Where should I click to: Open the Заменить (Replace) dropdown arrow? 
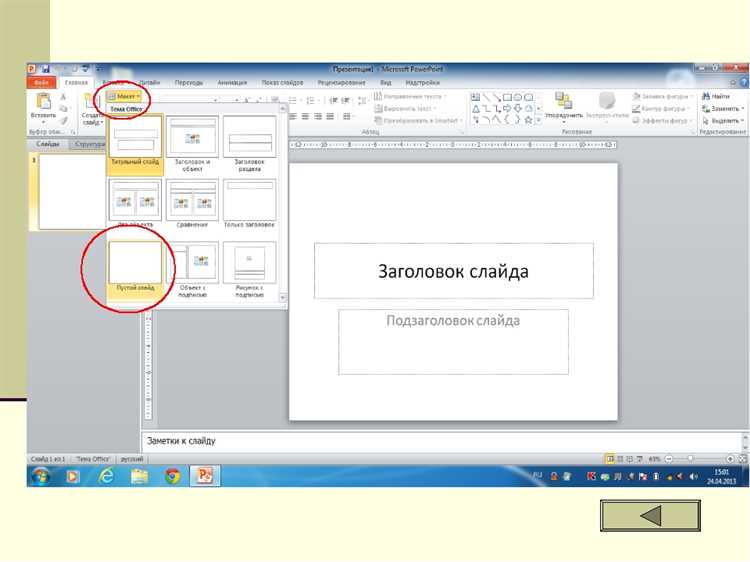pyautogui.click(x=743, y=109)
